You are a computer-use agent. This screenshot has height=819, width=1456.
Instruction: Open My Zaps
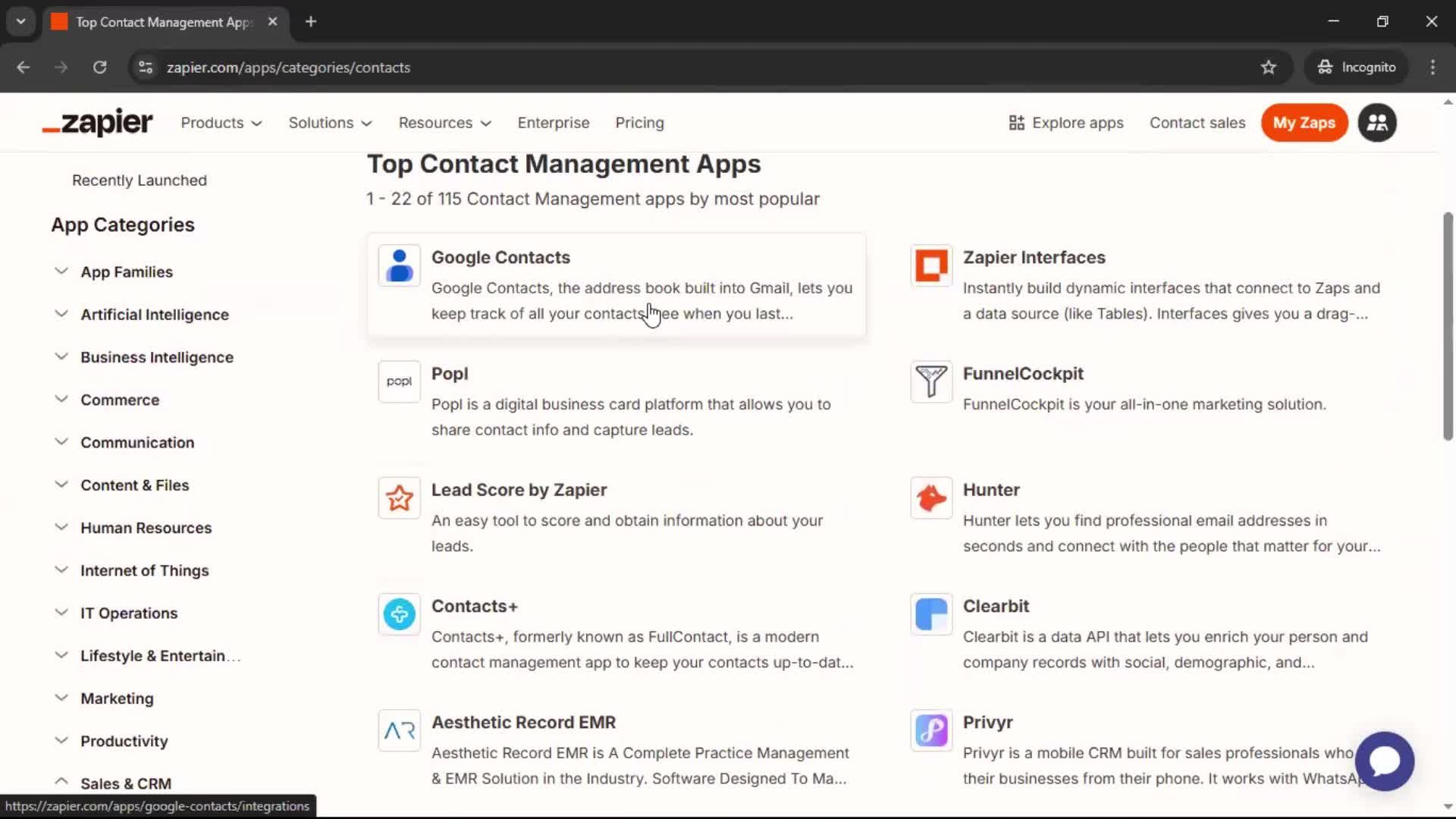point(1304,123)
